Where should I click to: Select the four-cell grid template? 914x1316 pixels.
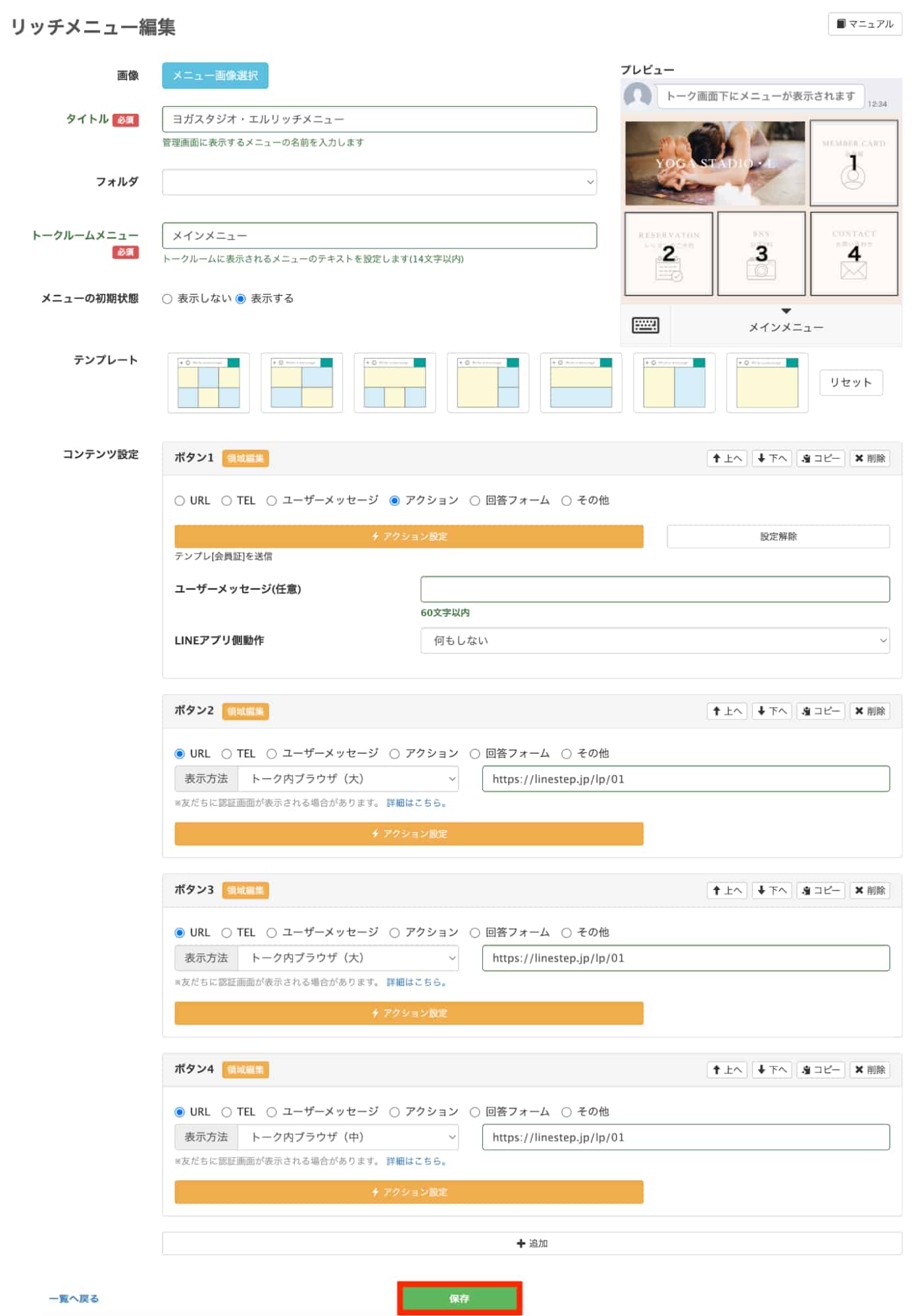pyautogui.click(x=301, y=382)
